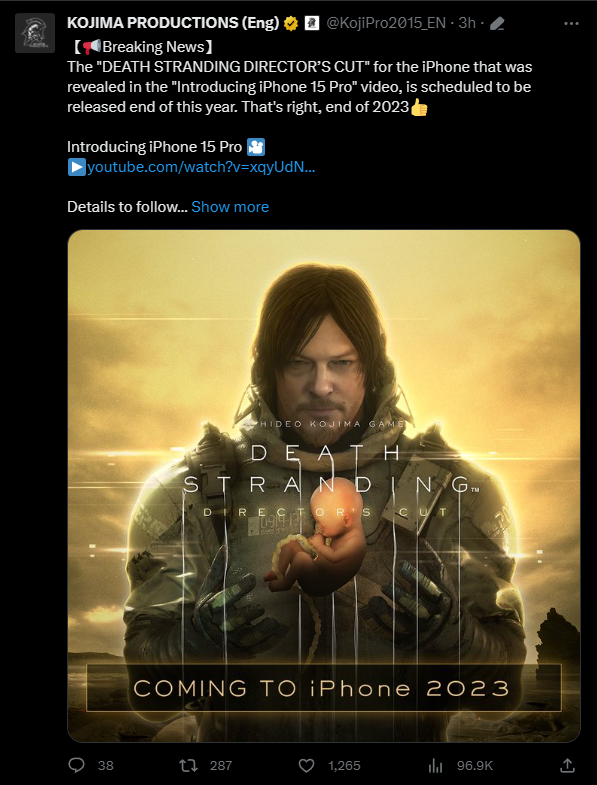This screenshot has height=785, width=597.
Task: Open the three-dot more options menu
Action: [571, 24]
